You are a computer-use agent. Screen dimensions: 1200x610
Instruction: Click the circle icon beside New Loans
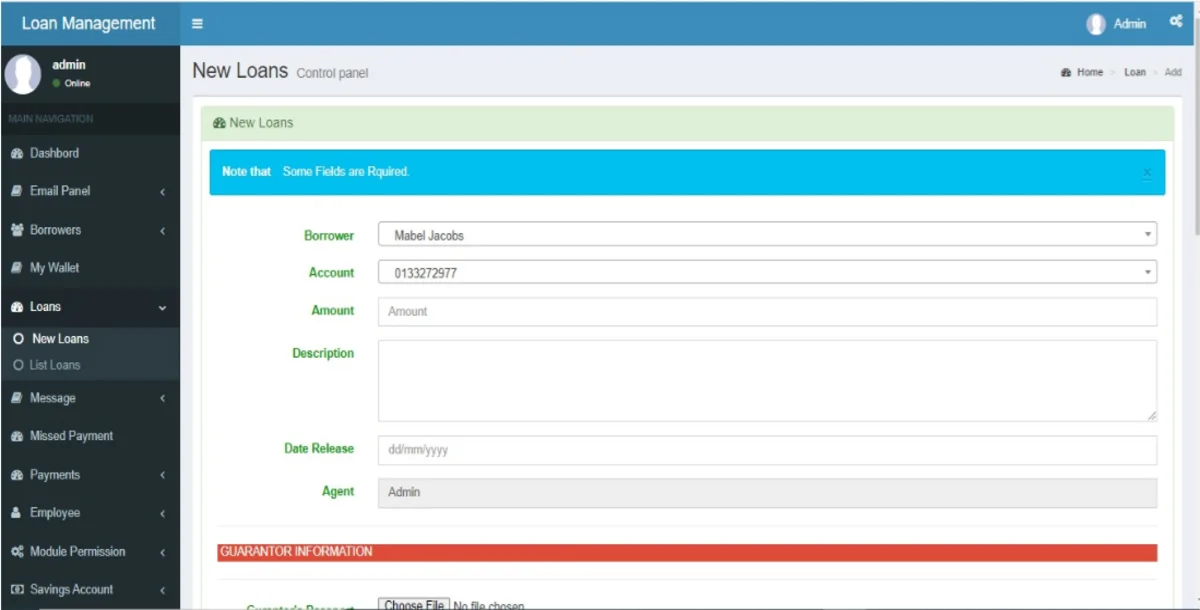click(18, 339)
